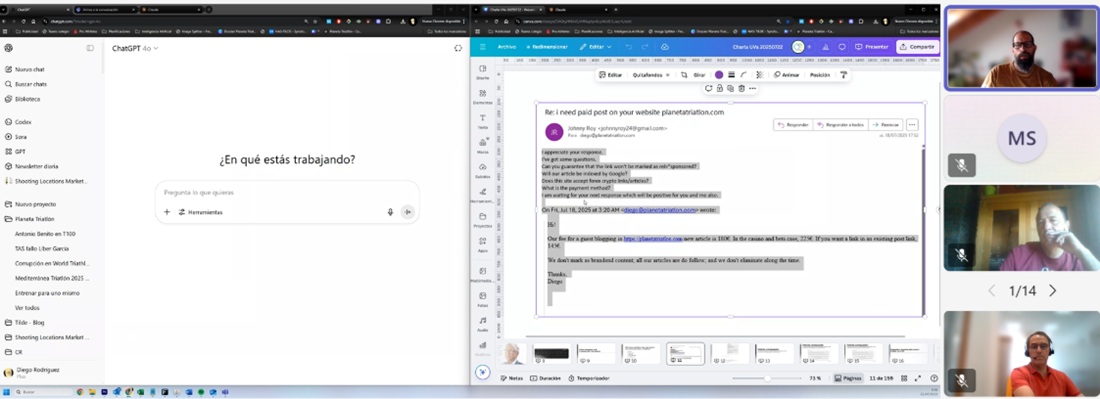Click copy style paint roller icon
This screenshot has height=399, width=1100.
point(843,75)
